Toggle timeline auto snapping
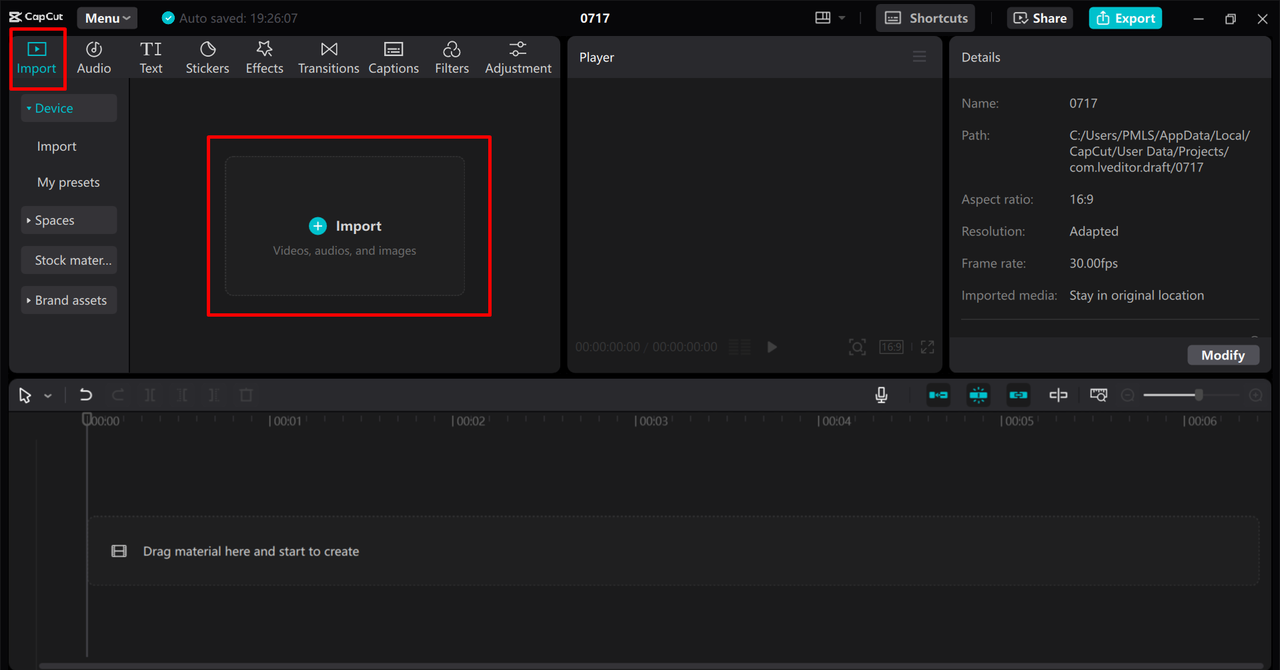 click(x=978, y=395)
